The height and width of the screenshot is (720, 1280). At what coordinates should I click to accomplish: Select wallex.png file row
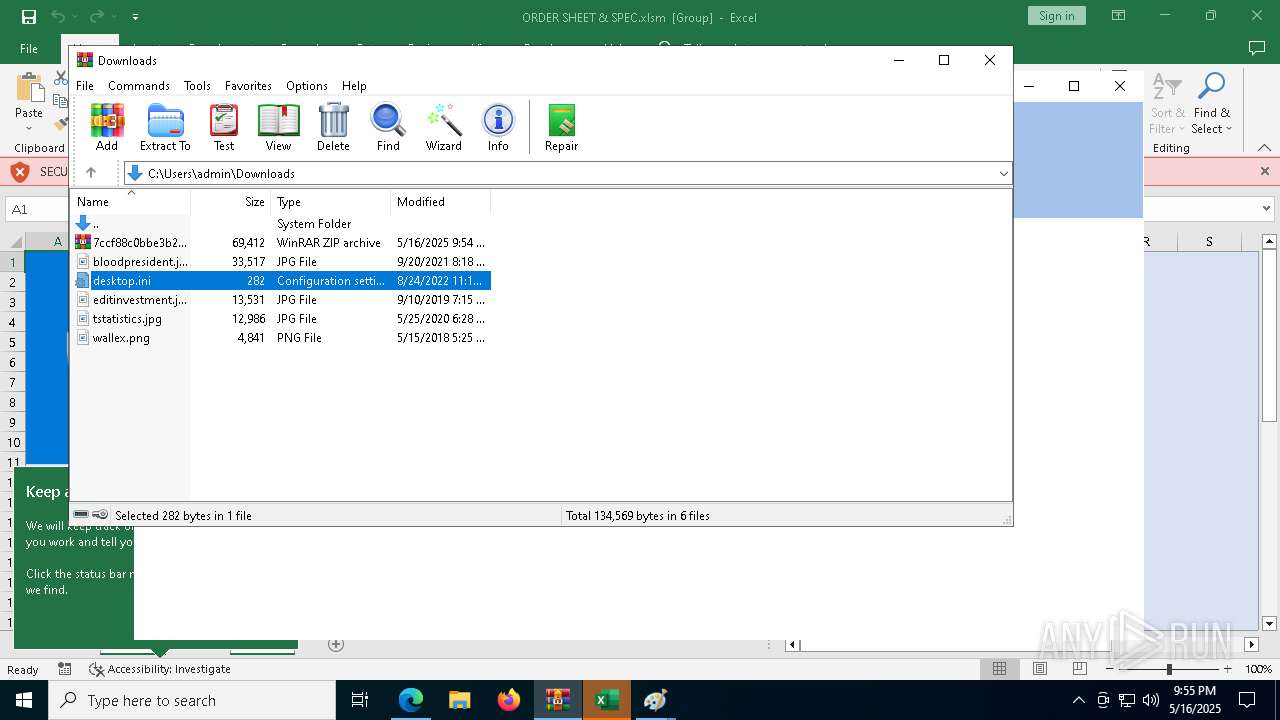pyautogui.click(x=281, y=338)
